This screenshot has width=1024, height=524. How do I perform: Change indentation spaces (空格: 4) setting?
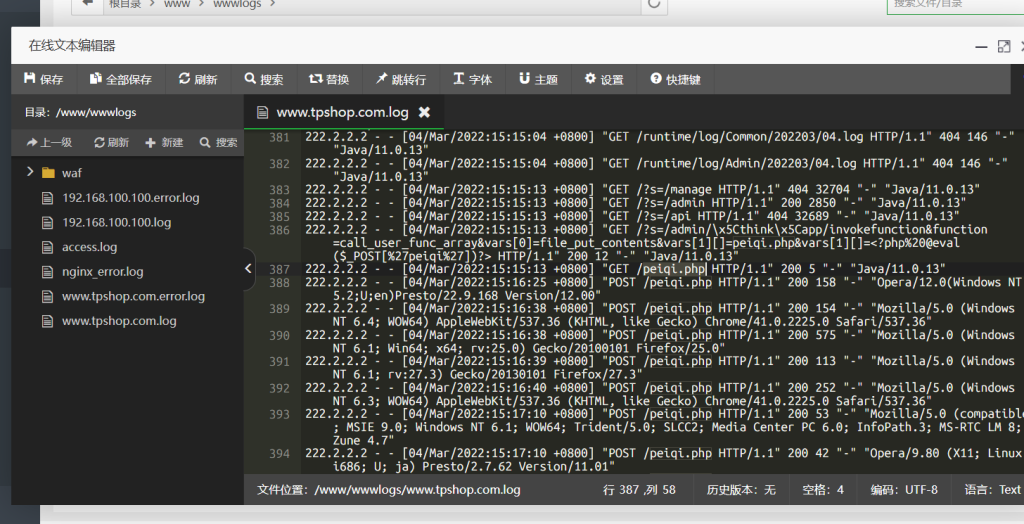pyautogui.click(x=825, y=490)
